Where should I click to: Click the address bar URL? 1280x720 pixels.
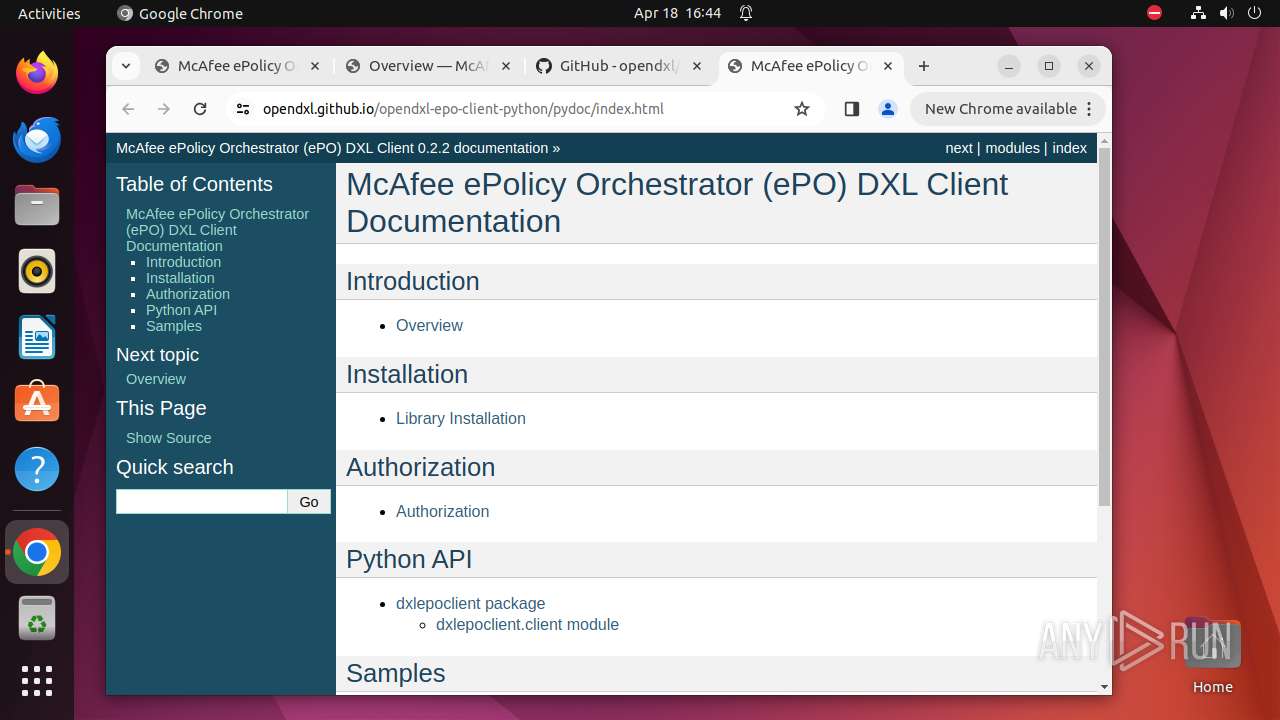pos(463,109)
